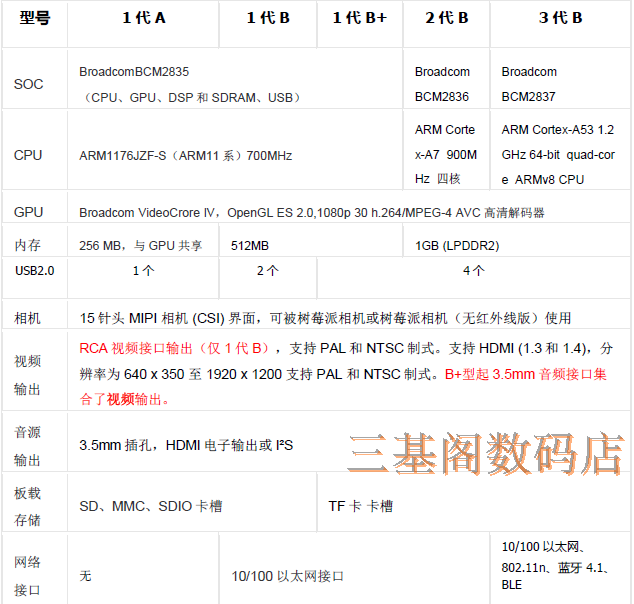
Task: Click 'x-A7 900M' CPU text
Action: (x=446, y=154)
